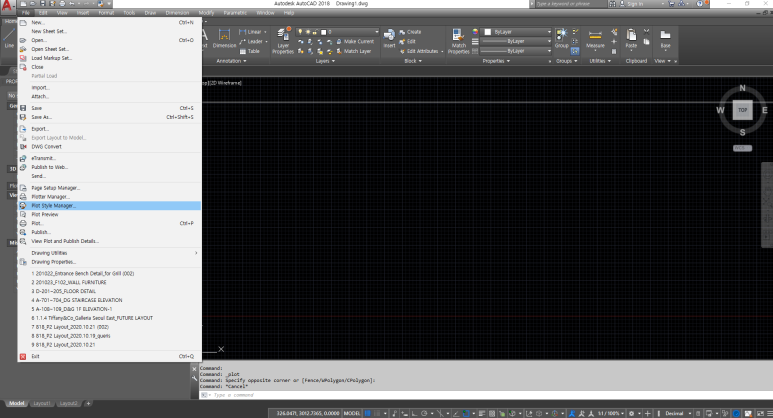Open the ByLayer object color dropdown

point(521,32)
